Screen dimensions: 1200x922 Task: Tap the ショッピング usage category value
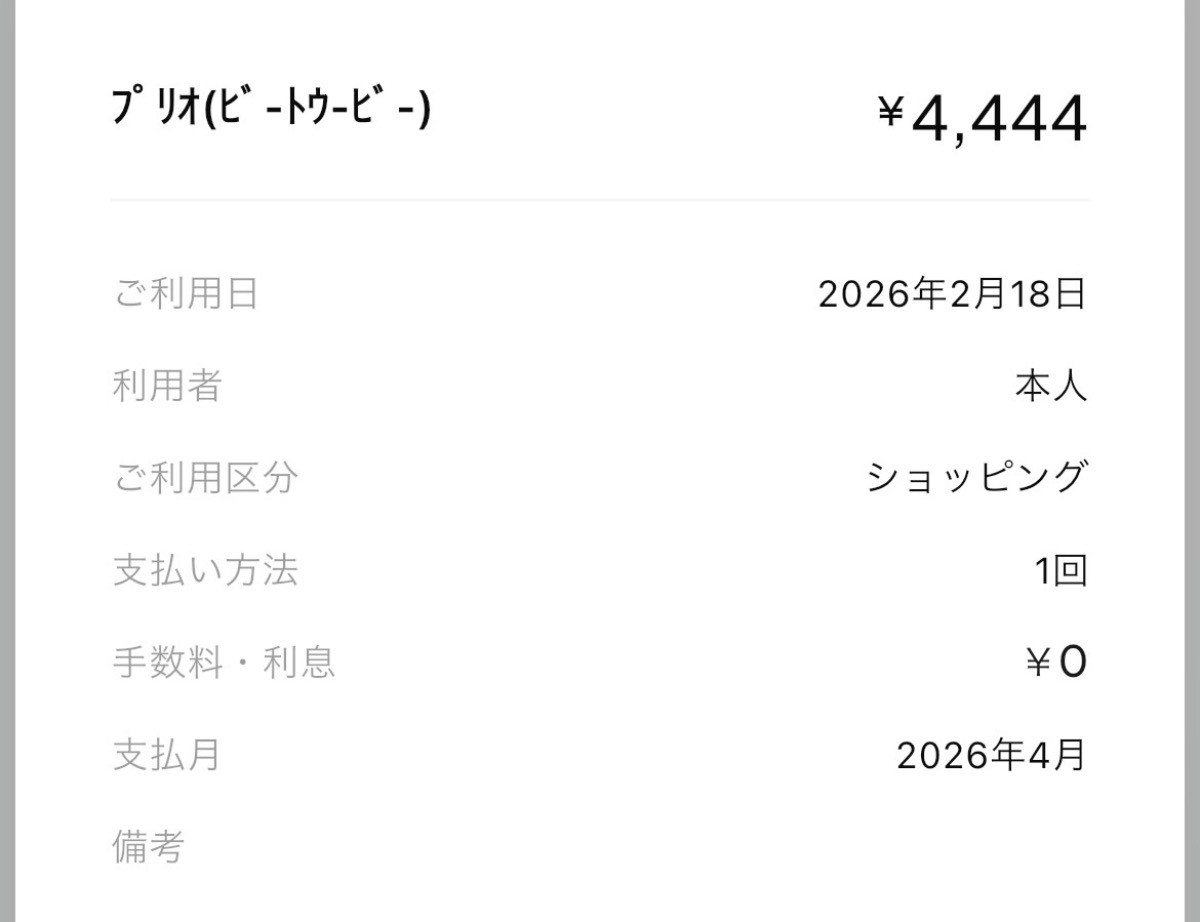(975, 478)
